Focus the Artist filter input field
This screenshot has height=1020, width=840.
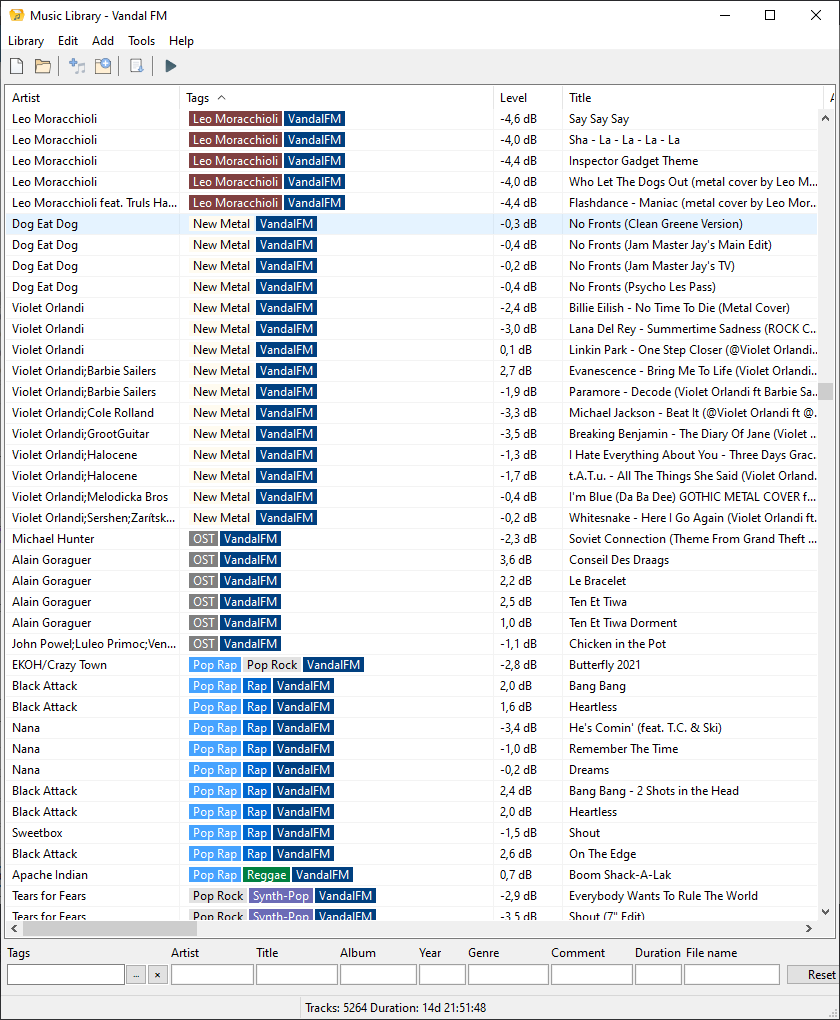(212, 974)
